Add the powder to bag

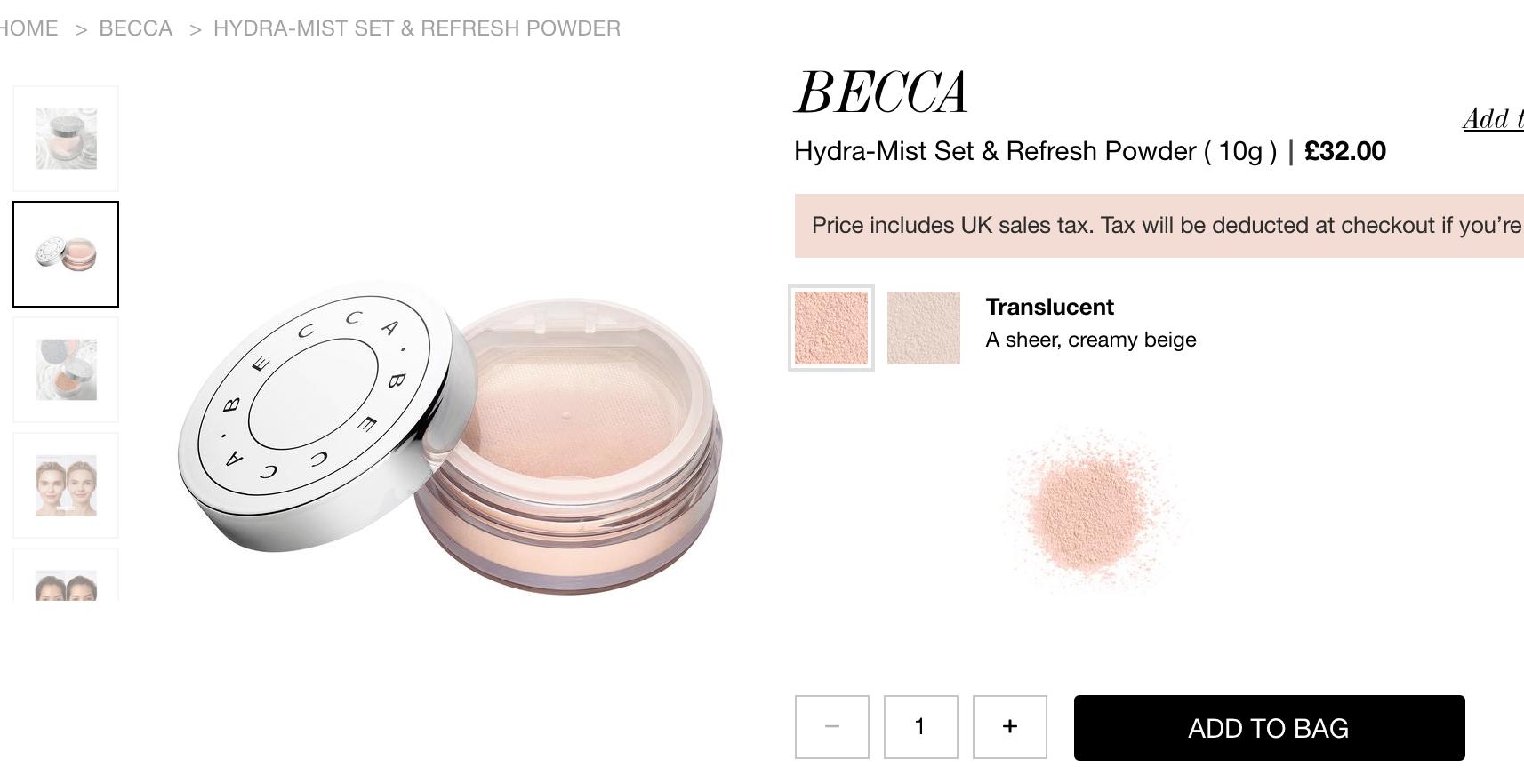[x=1269, y=728]
